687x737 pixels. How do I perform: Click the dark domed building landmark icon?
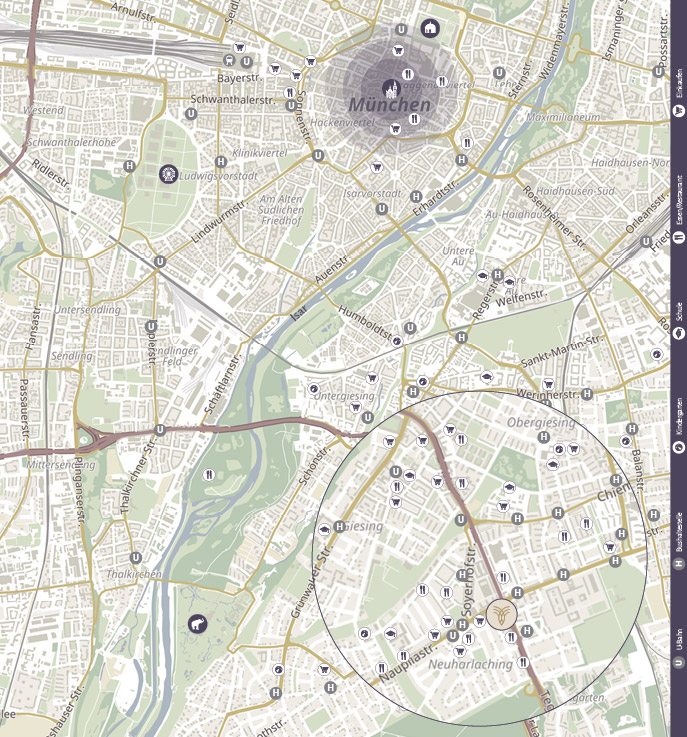pos(430,27)
